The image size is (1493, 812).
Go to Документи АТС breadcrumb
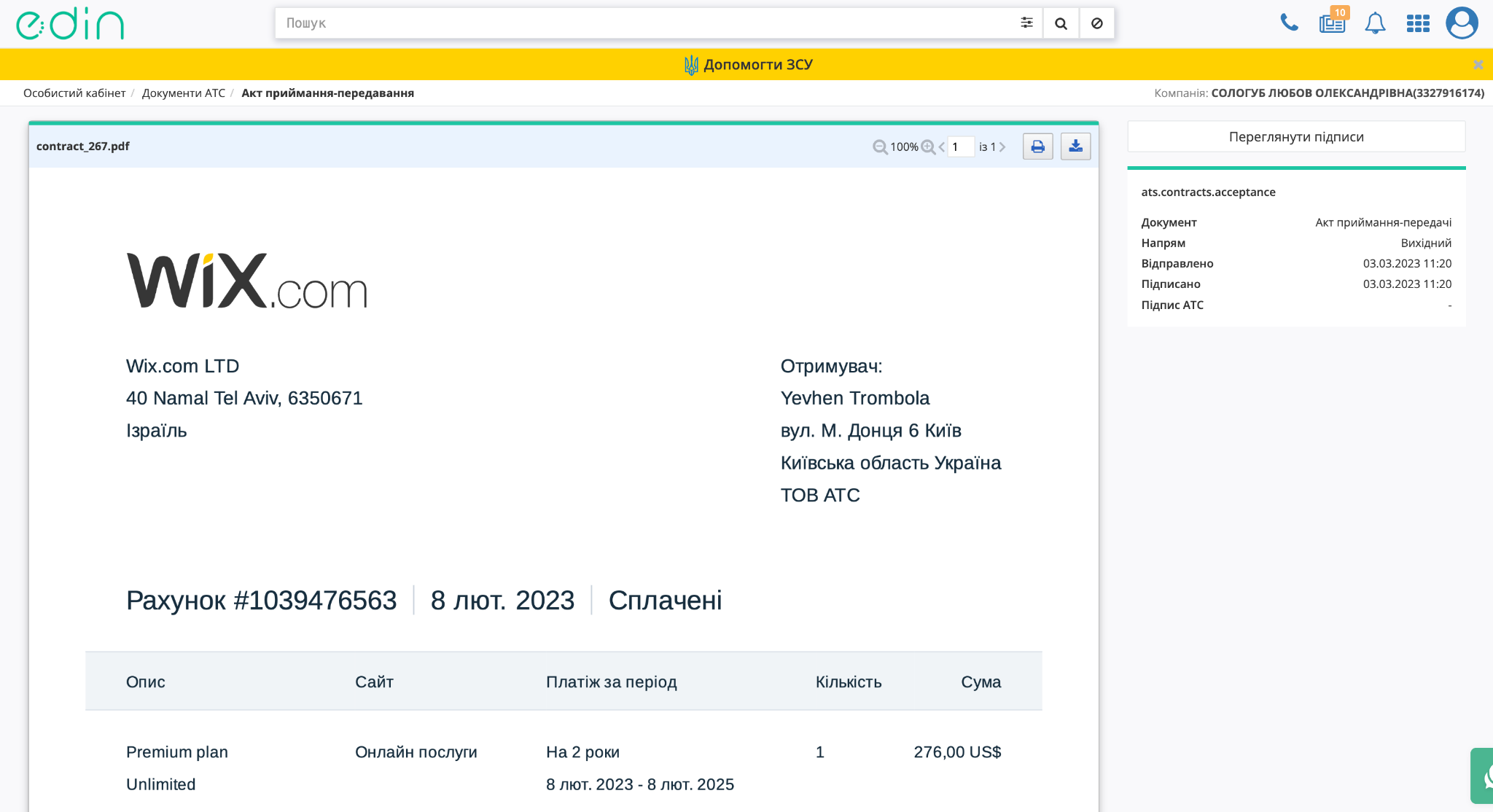click(x=184, y=93)
